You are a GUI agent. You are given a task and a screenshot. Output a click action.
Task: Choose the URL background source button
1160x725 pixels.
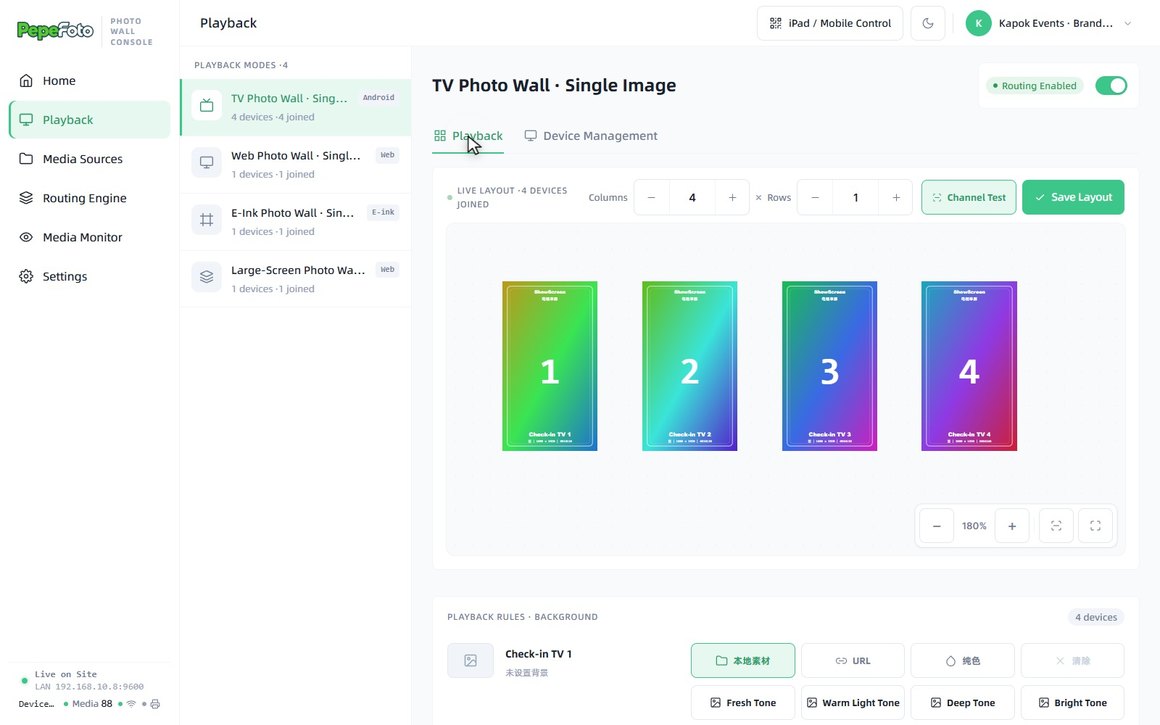tap(853, 661)
